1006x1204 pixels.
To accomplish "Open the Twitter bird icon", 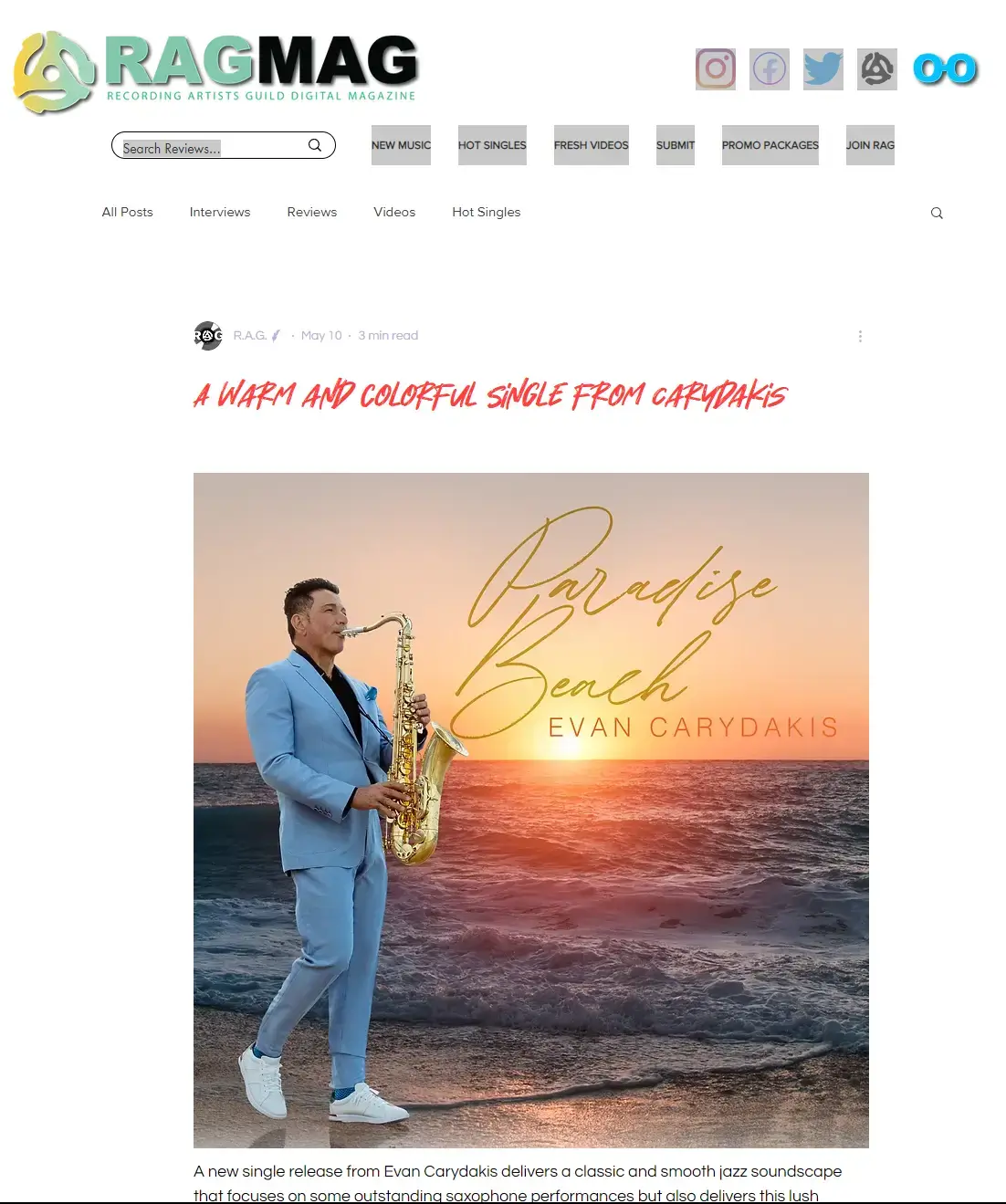I will [x=823, y=69].
